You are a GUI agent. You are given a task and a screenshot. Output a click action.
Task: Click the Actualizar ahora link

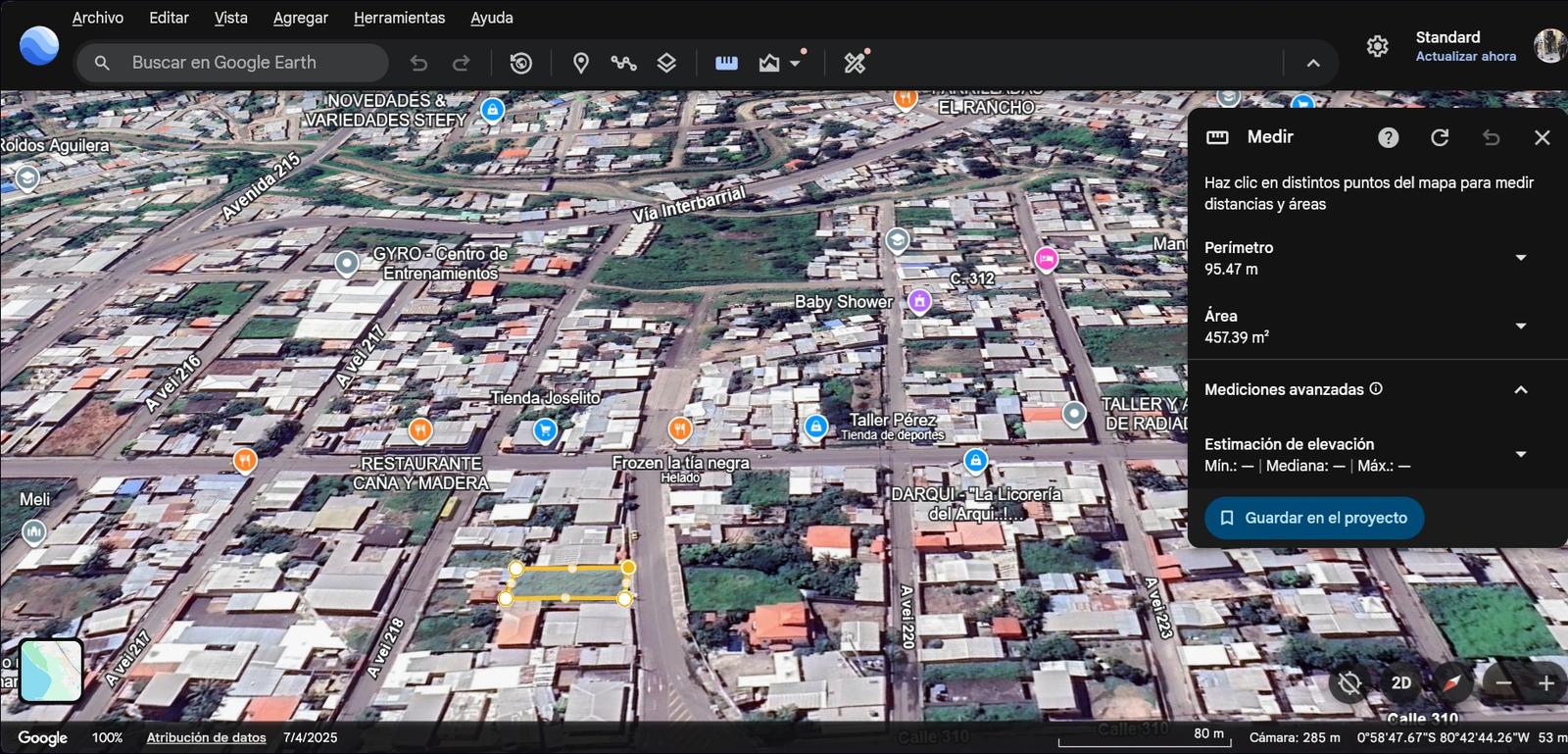(x=1466, y=56)
